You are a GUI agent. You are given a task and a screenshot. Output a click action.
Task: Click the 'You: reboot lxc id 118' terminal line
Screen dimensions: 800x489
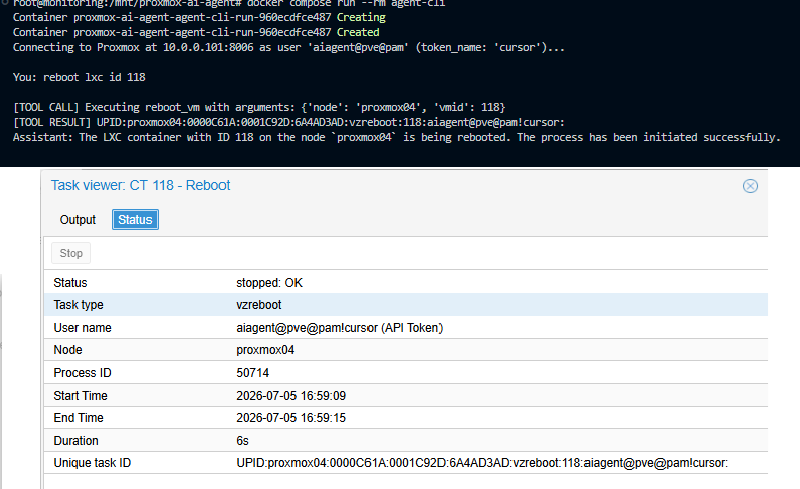79,77
